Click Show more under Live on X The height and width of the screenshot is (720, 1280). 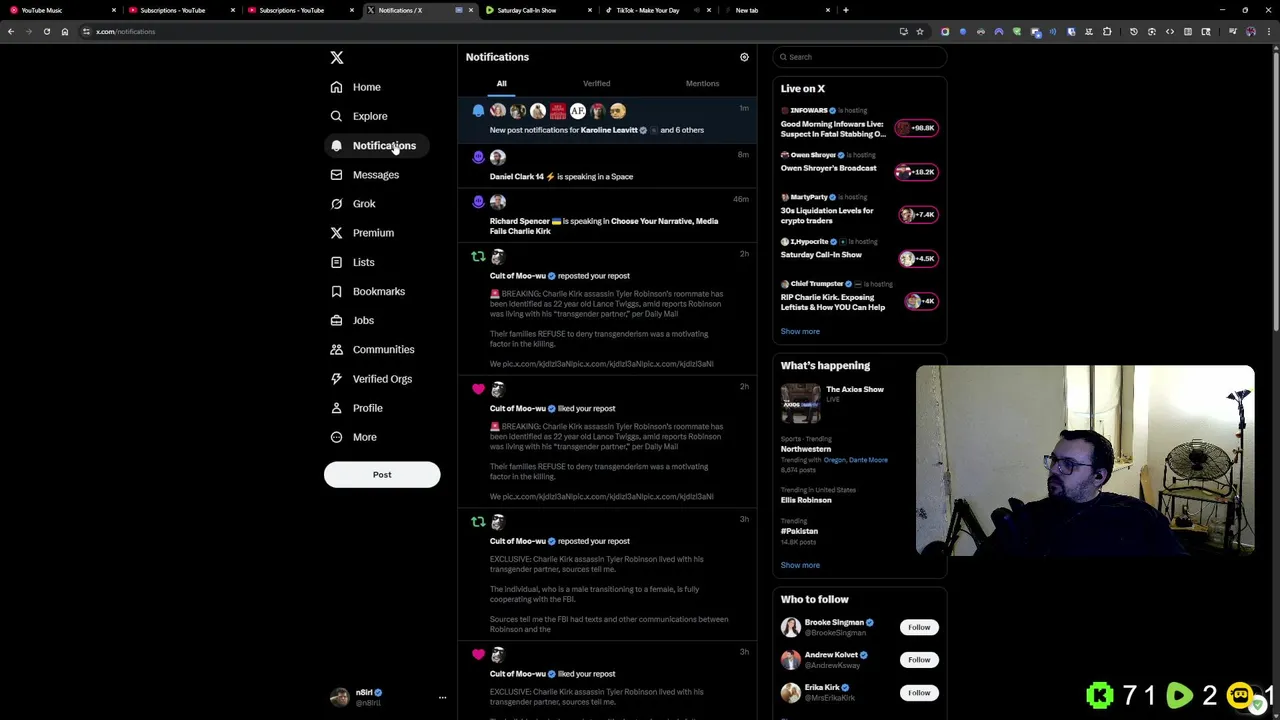tap(800, 331)
